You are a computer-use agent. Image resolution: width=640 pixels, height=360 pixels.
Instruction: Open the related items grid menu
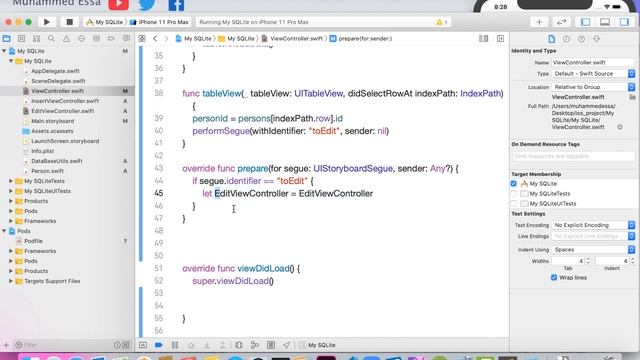tap(142, 38)
